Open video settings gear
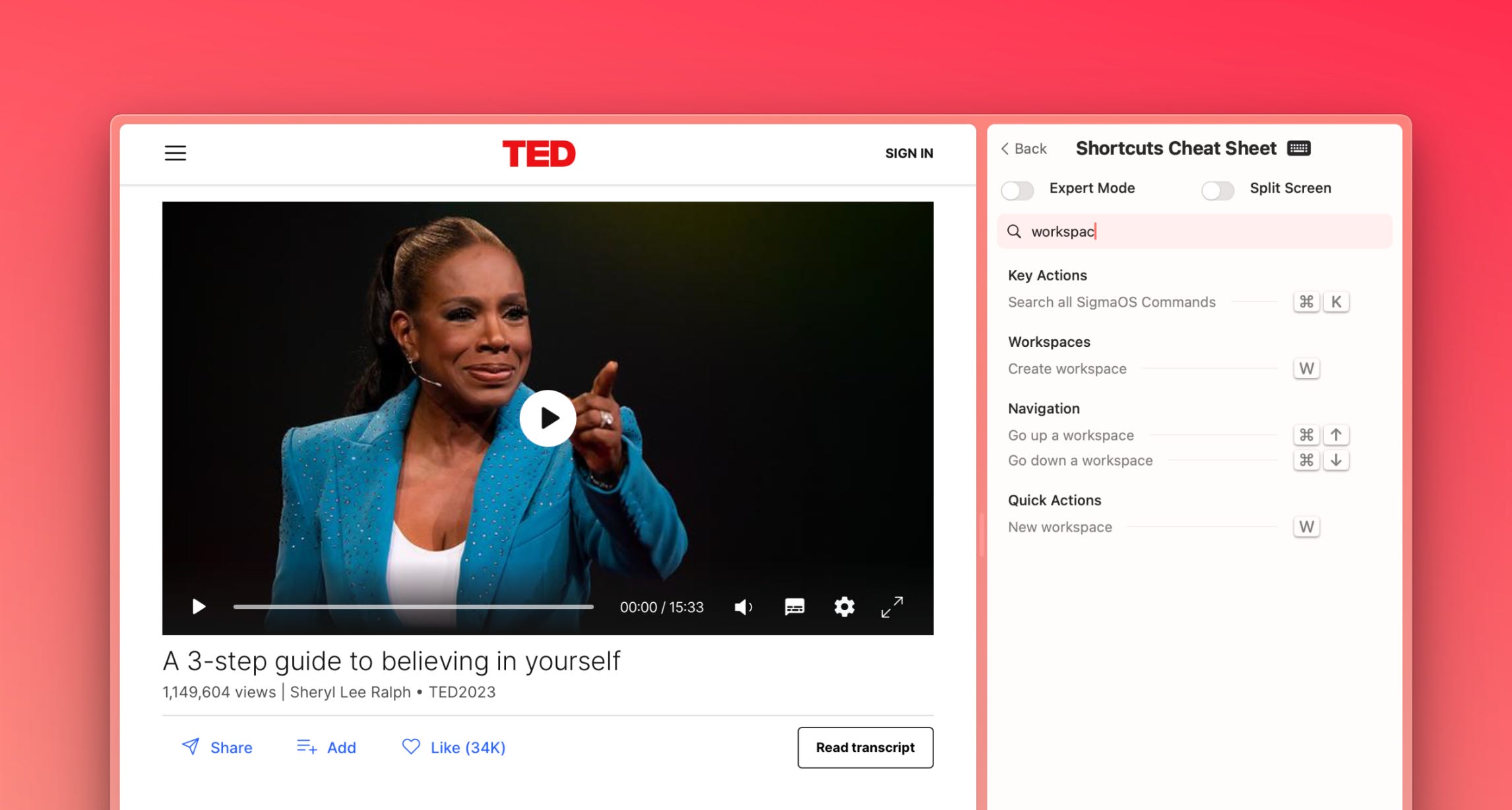1512x810 pixels. 844,607
